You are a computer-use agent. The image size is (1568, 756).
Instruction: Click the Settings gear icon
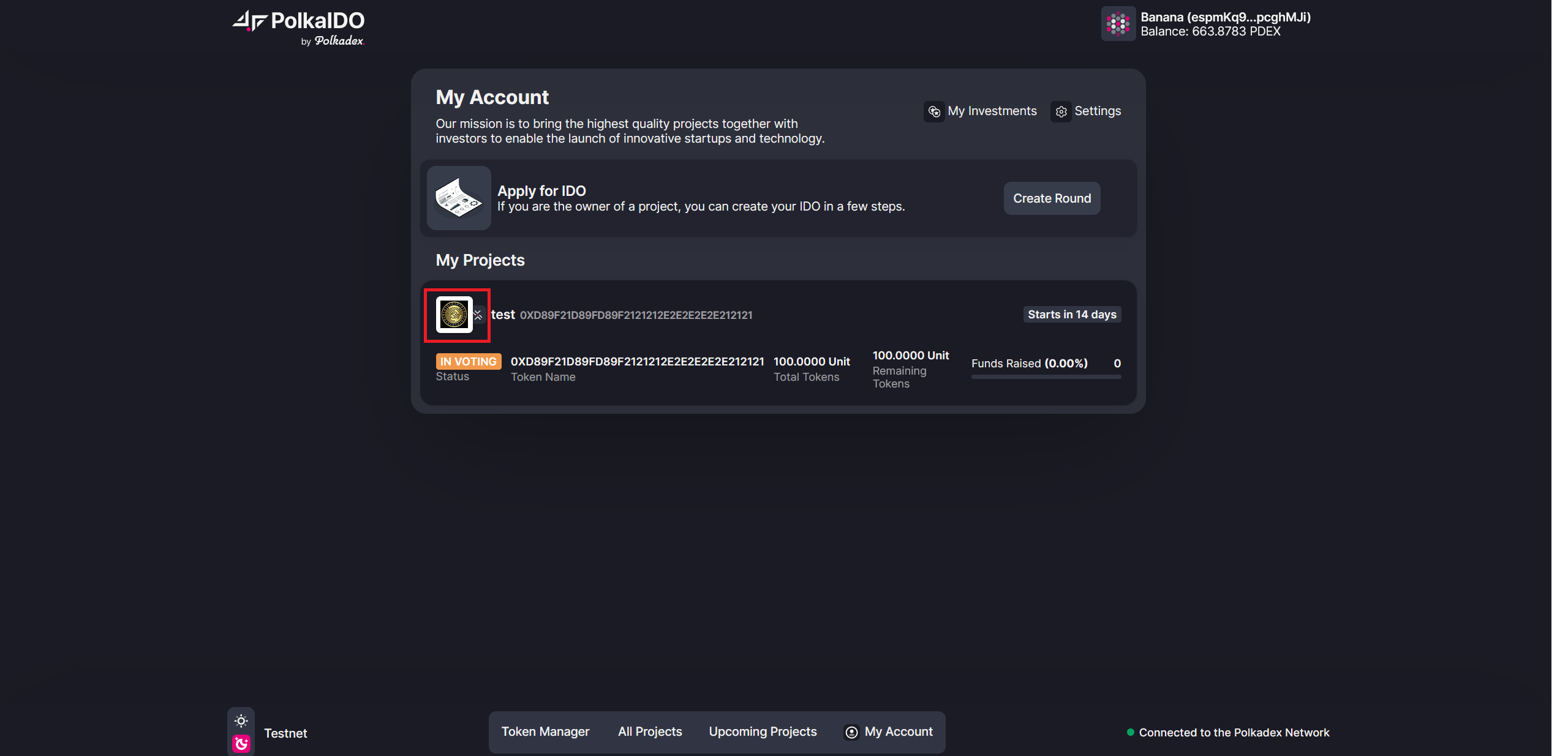pyautogui.click(x=1061, y=111)
